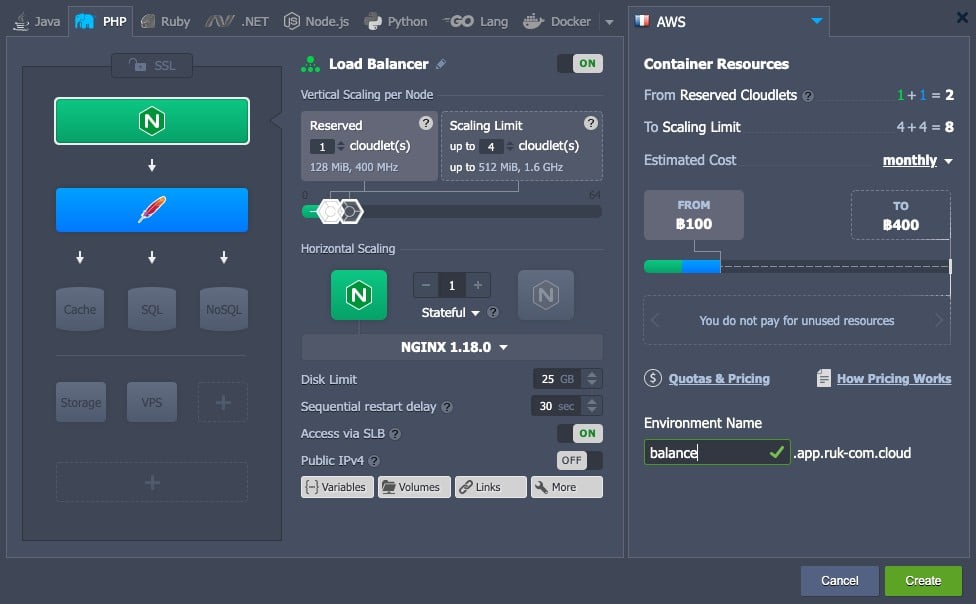
Task: Click the reserved cloudlets slider handle
Action: tap(329, 212)
